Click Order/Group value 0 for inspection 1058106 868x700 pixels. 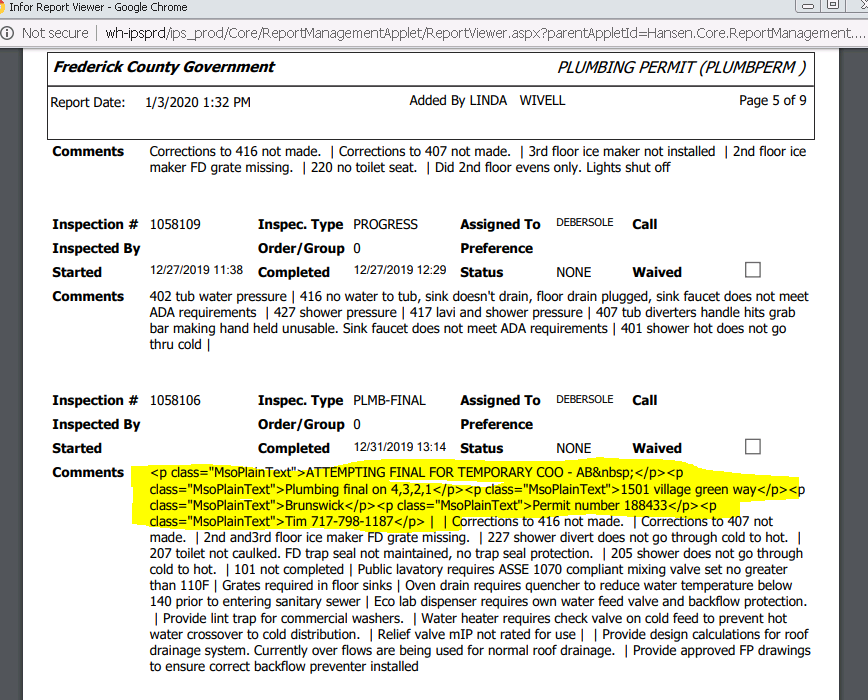point(357,425)
